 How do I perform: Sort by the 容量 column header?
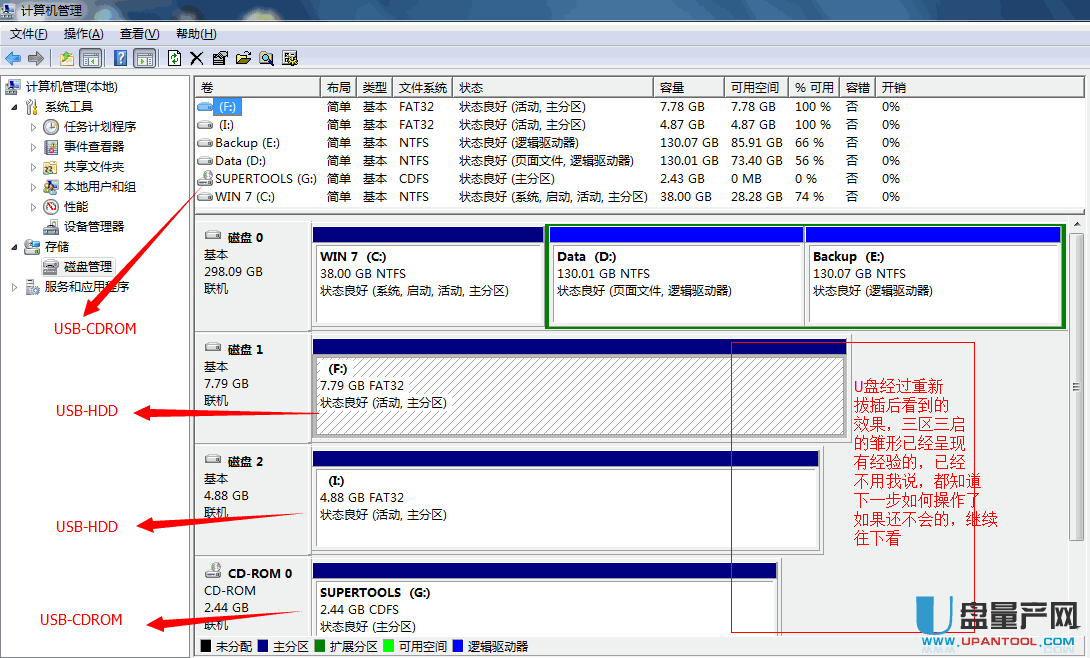coord(672,87)
